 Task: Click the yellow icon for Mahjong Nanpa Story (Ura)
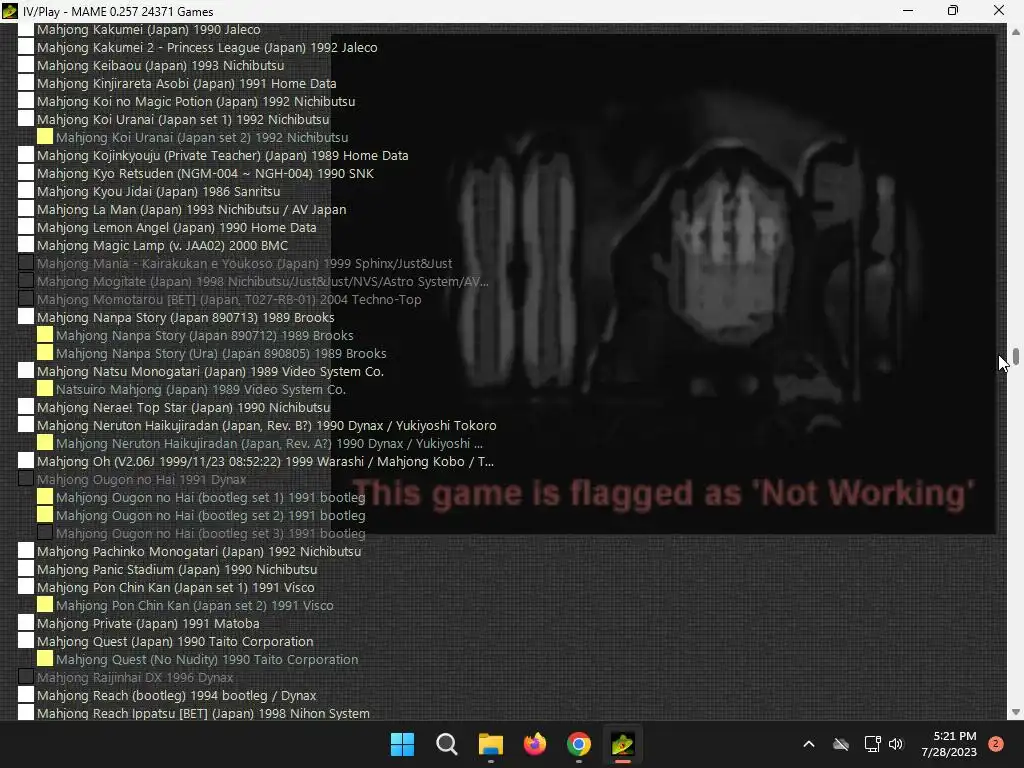pos(45,353)
